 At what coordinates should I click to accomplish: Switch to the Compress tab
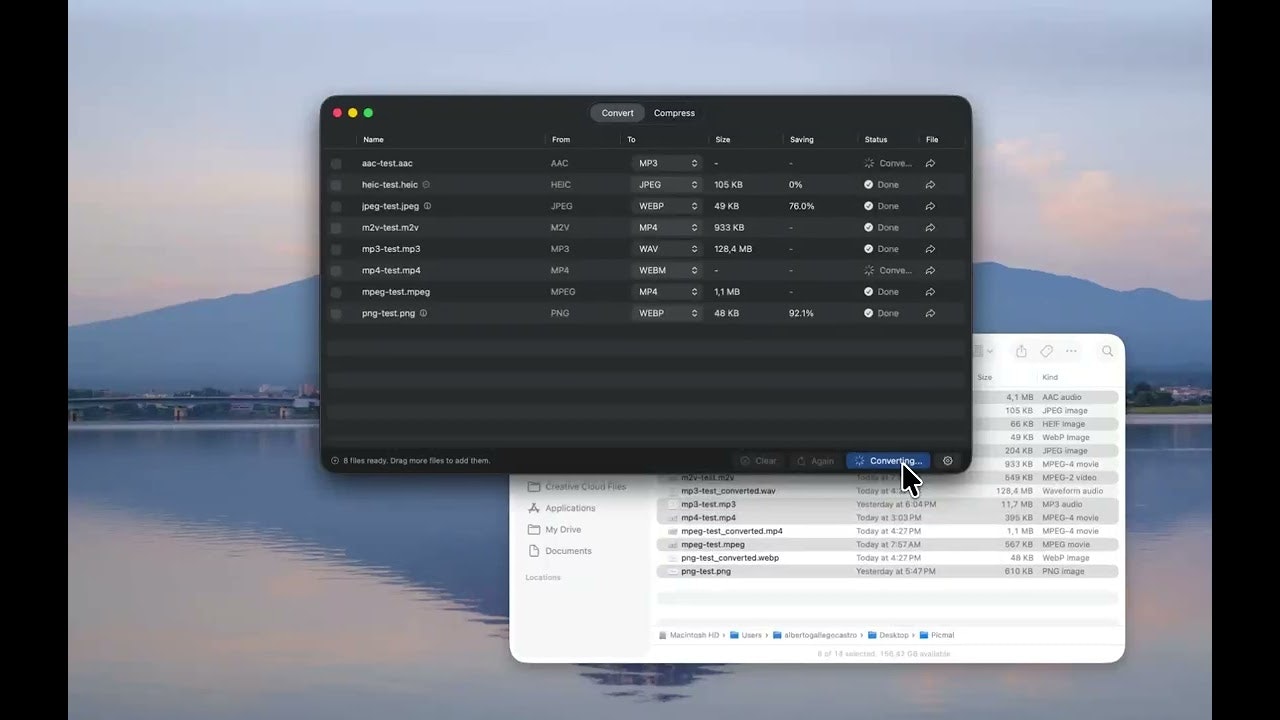[x=674, y=113]
